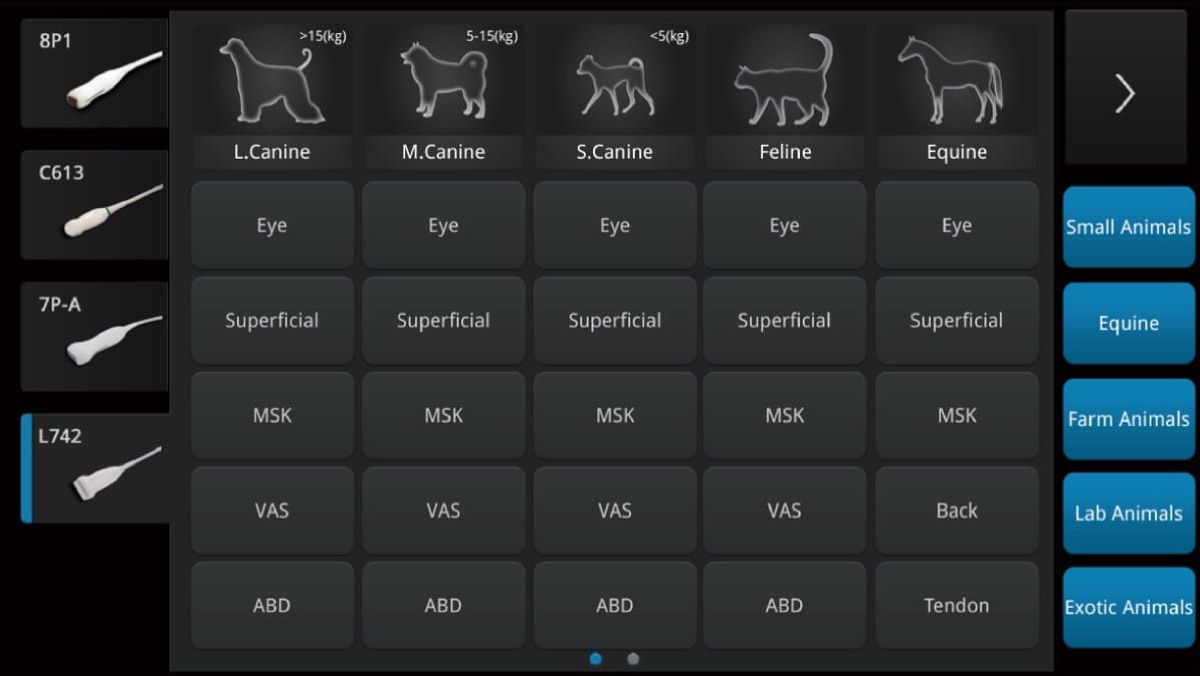Go to second page dot indicator
This screenshot has width=1200, height=676.
(x=633, y=659)
